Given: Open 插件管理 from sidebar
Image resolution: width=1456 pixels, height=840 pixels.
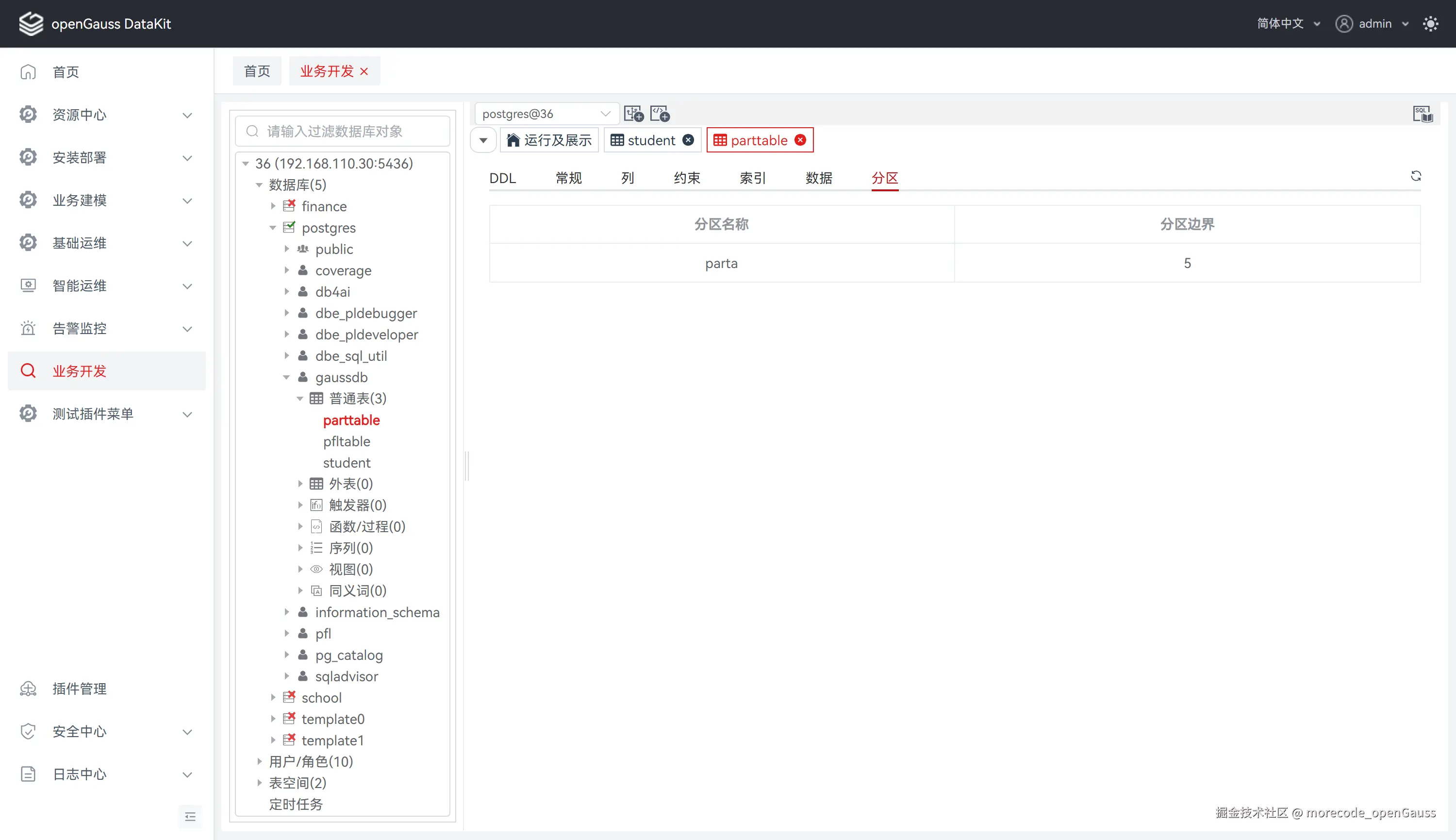Looking at the screenshot, I should tap(80, 689).
